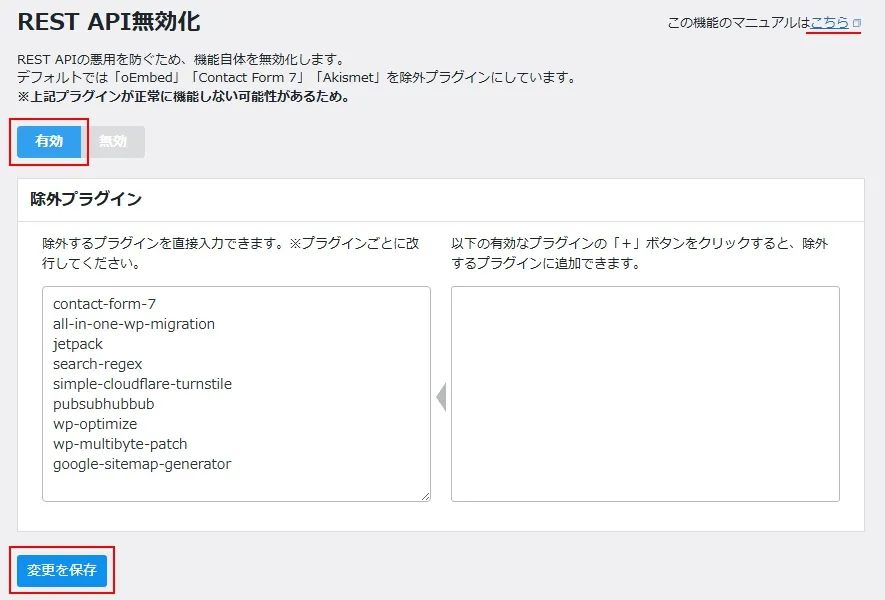Place cursor on the wp-optimize entry
This screenshot has height=600, width=885.
click(95, 424)
